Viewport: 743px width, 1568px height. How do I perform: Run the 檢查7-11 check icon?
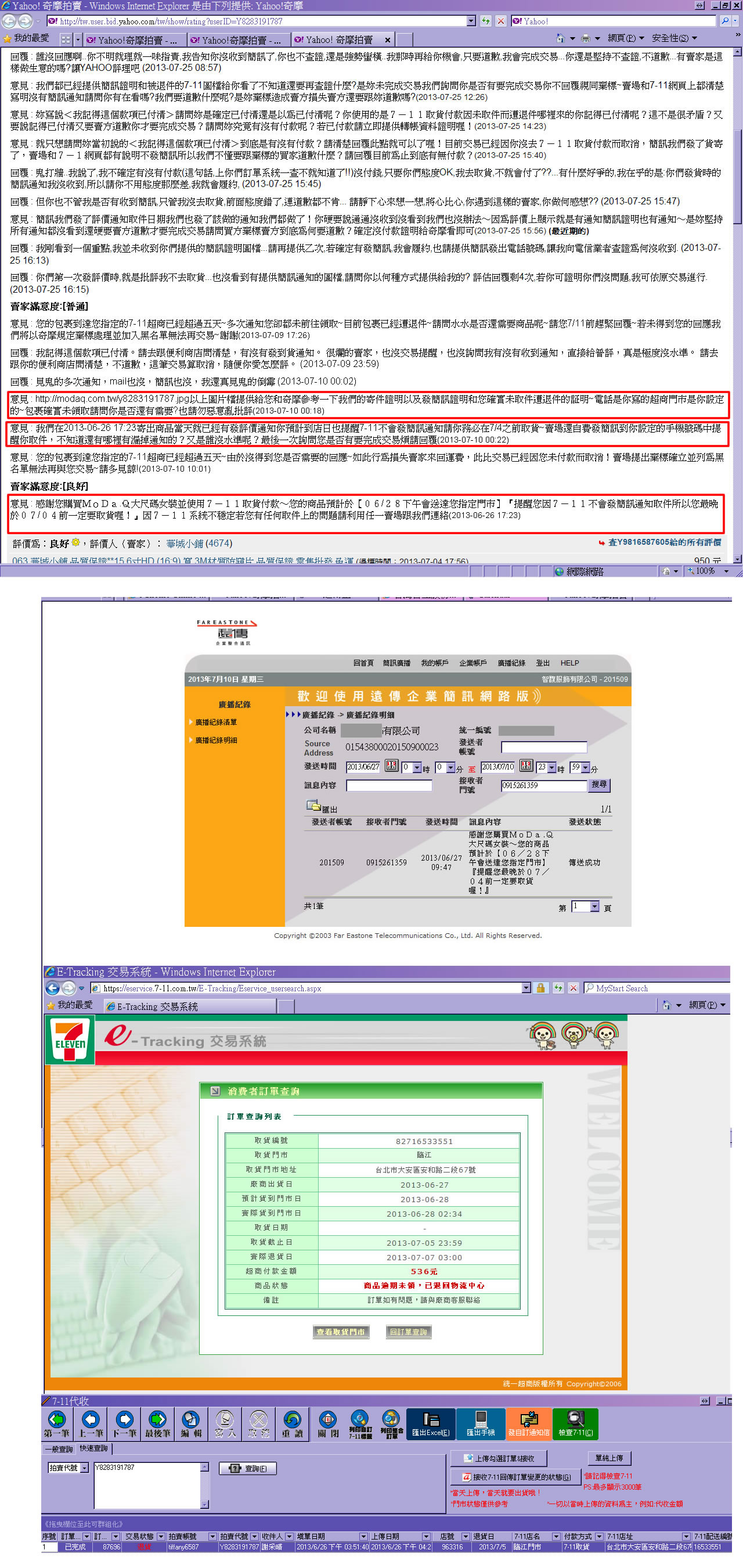tap(575, 1424)
